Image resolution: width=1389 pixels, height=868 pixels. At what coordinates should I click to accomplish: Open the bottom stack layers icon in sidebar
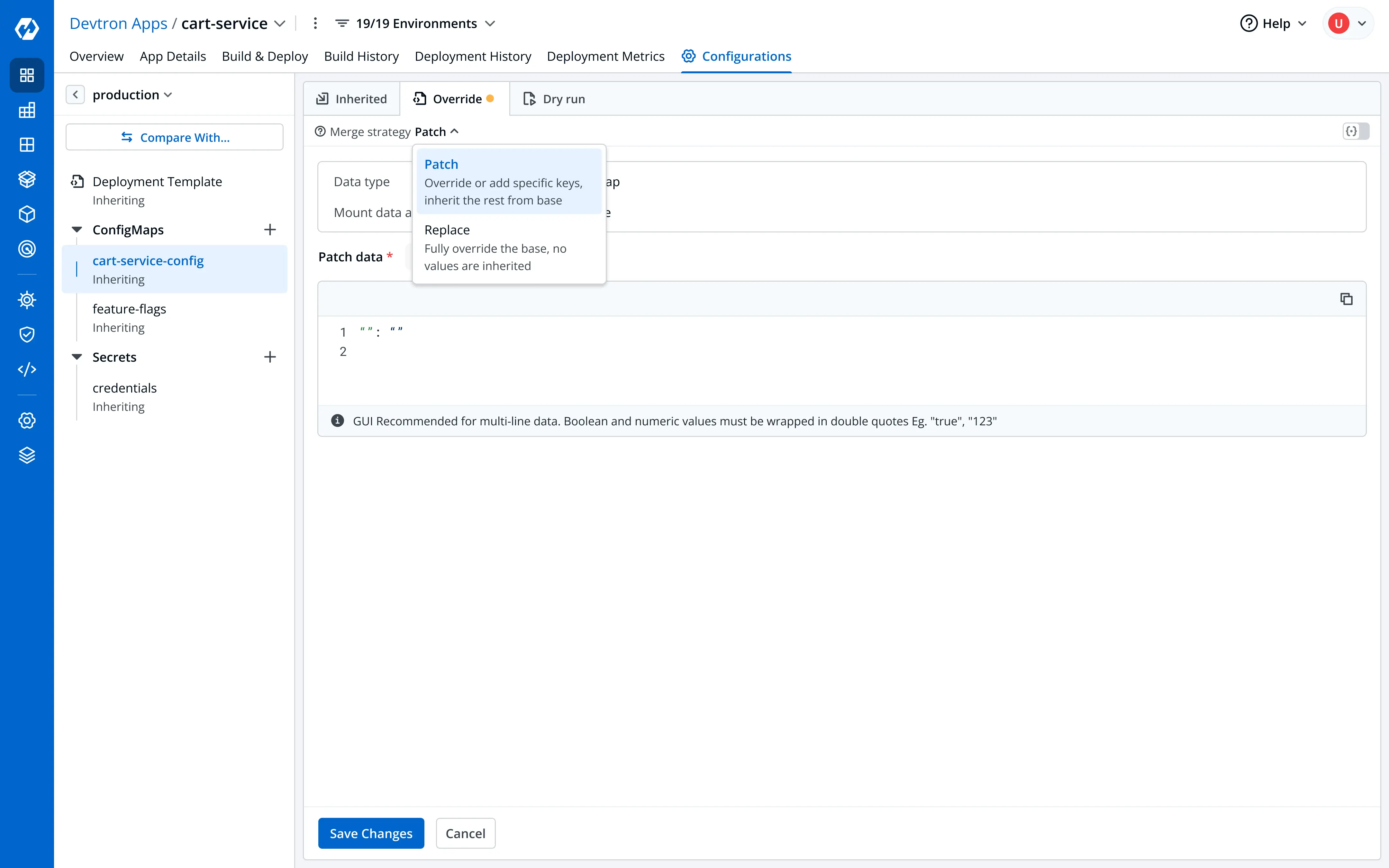coord(27,455)
